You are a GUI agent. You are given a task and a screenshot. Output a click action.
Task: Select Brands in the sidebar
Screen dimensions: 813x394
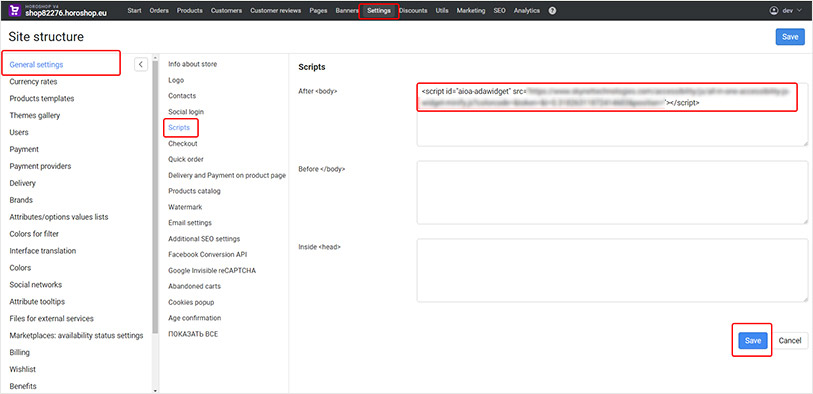[21, 200]
